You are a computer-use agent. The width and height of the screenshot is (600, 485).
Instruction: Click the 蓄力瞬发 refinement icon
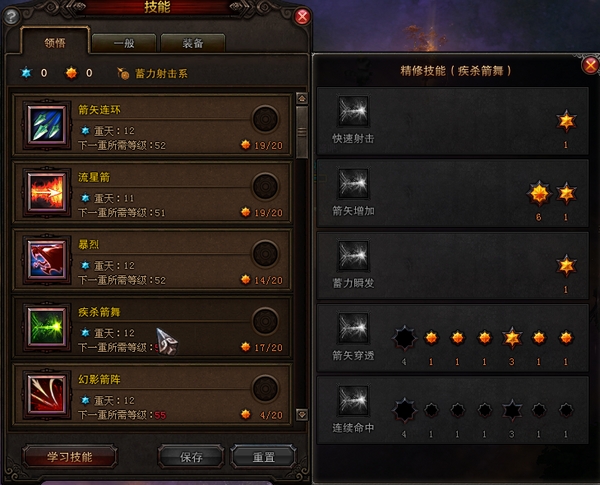click(x=353, y=256)
